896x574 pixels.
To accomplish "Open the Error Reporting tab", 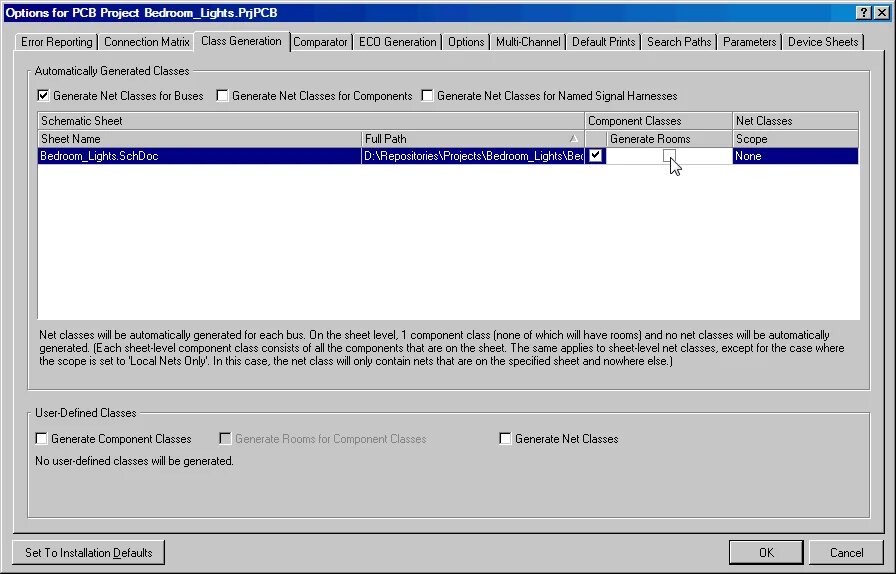I will (x=56, y=42).
